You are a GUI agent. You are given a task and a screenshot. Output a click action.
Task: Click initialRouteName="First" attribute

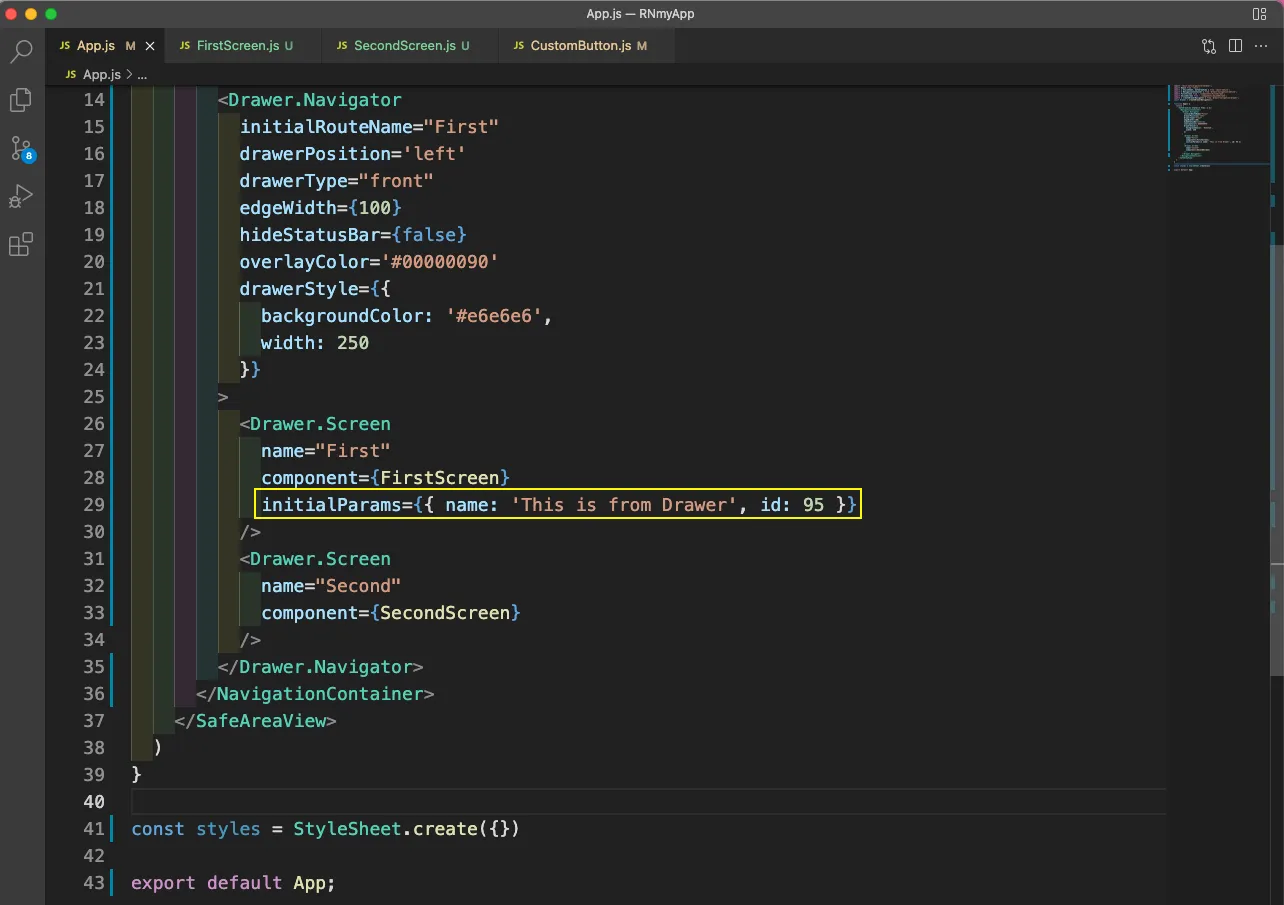[369, 127]
